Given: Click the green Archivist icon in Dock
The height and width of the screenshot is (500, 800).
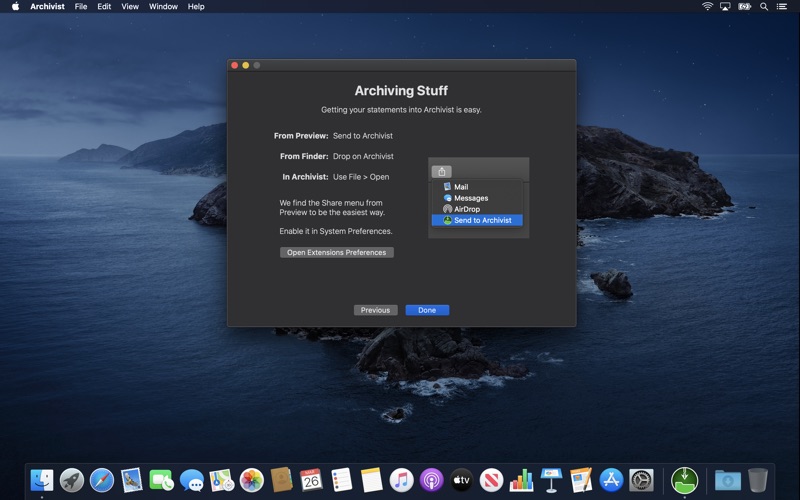Looking at the screenshot, I should pos(684,480).
